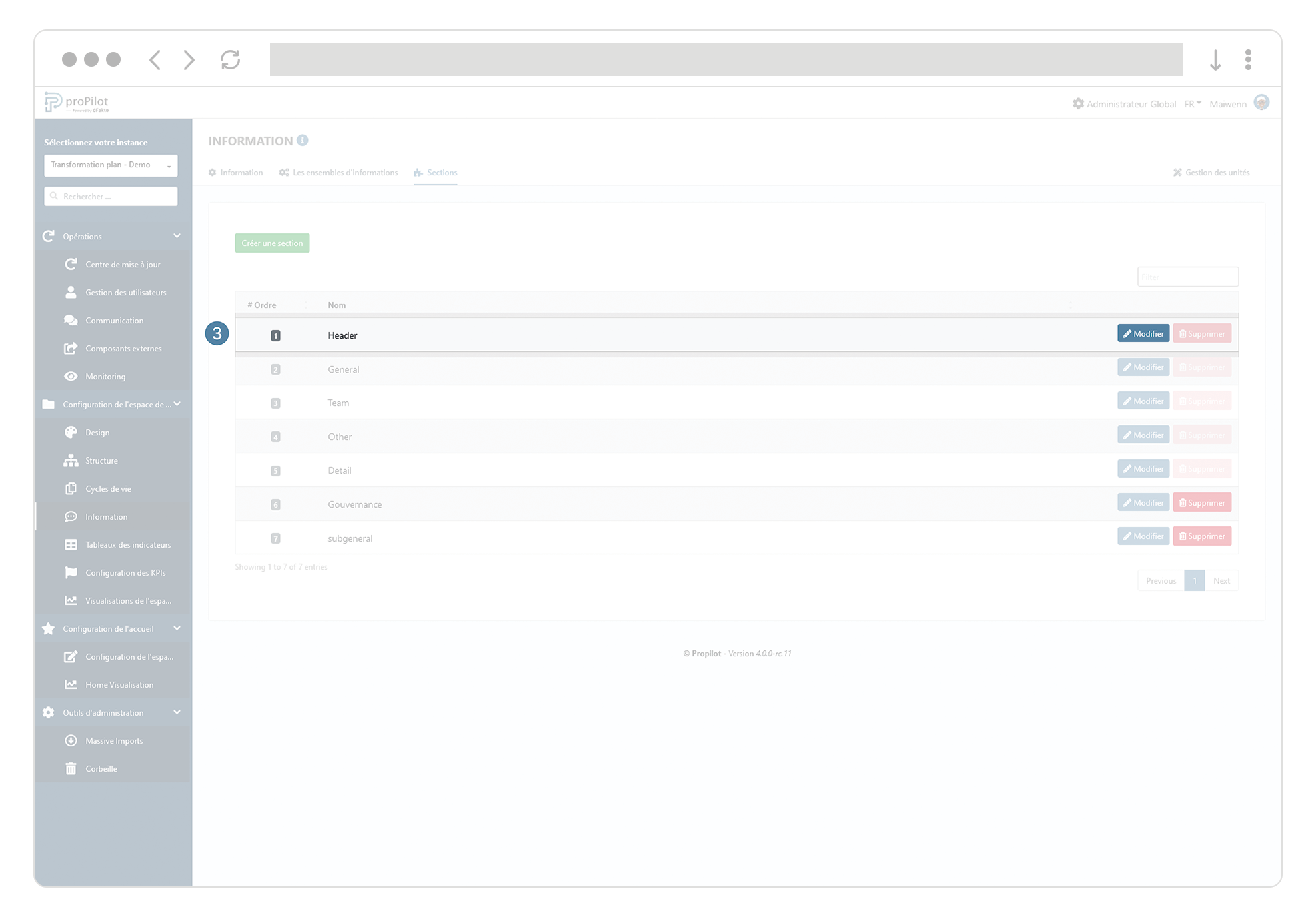
Task: Click the browser reload icon
Action: 230,60
